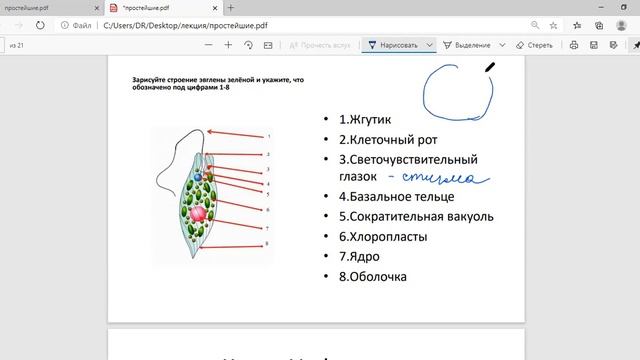Switch to first простейшие.pdf tab
Screen dimensions: 640x360
coord(27,8)
